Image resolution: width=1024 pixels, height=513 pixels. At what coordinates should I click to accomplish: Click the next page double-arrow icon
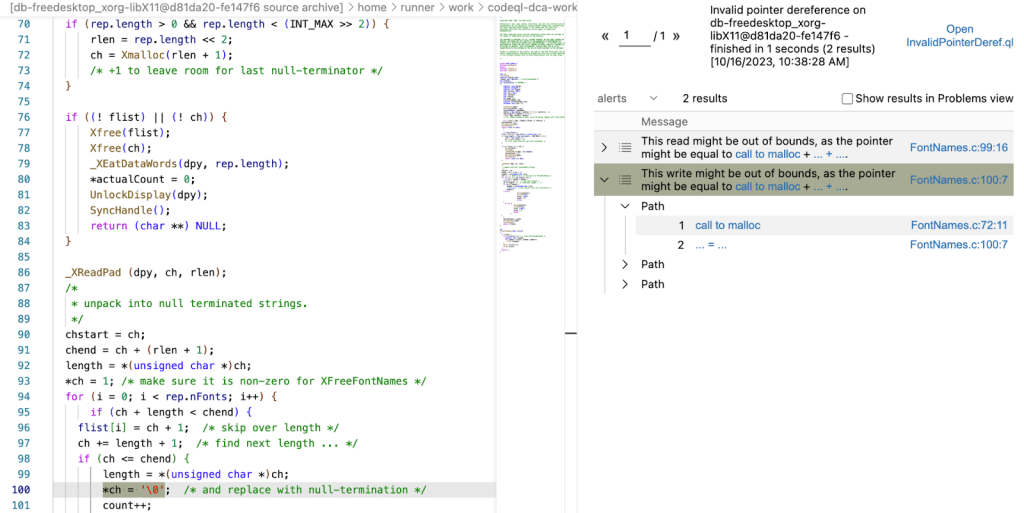676,36
